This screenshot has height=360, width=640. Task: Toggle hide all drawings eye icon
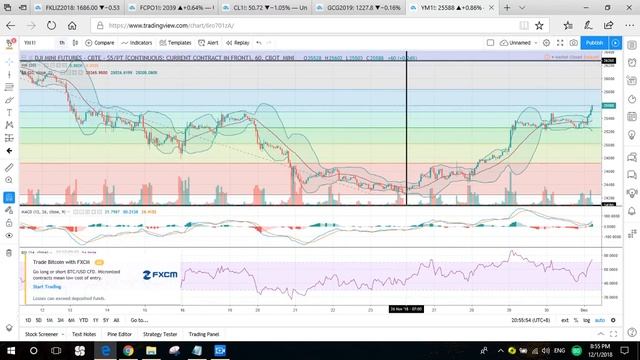click(x=9, y=236)
